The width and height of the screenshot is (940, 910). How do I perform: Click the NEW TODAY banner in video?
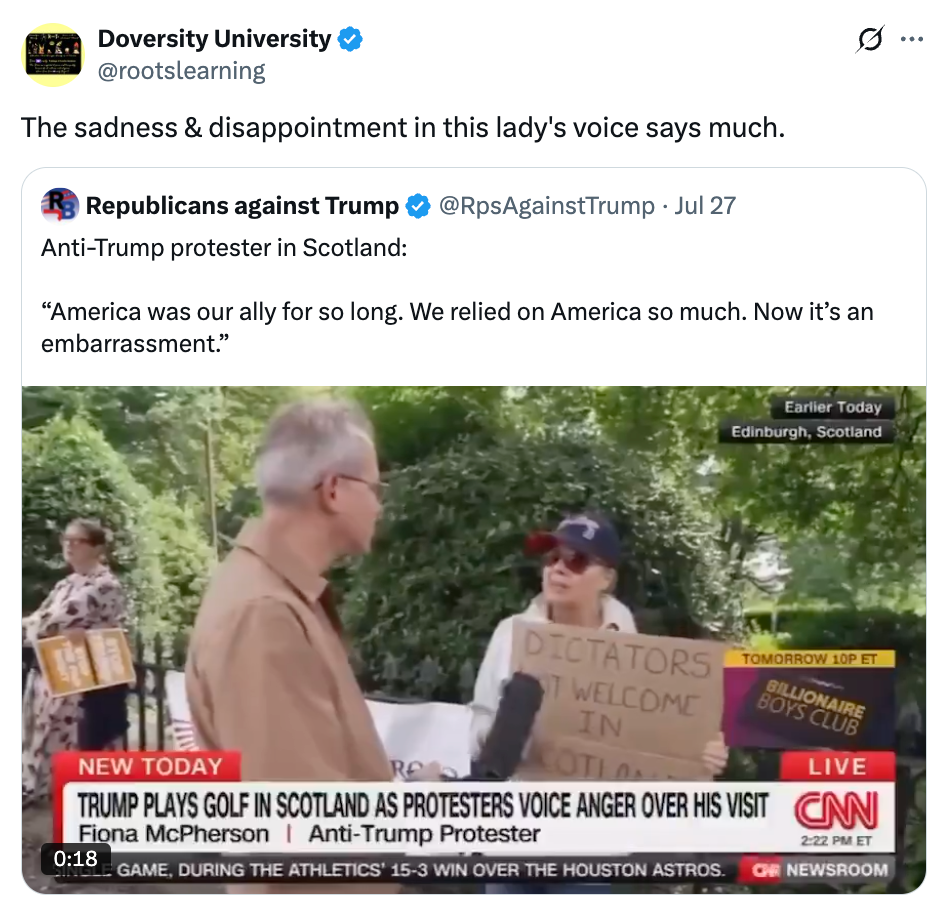coord(150,766)
